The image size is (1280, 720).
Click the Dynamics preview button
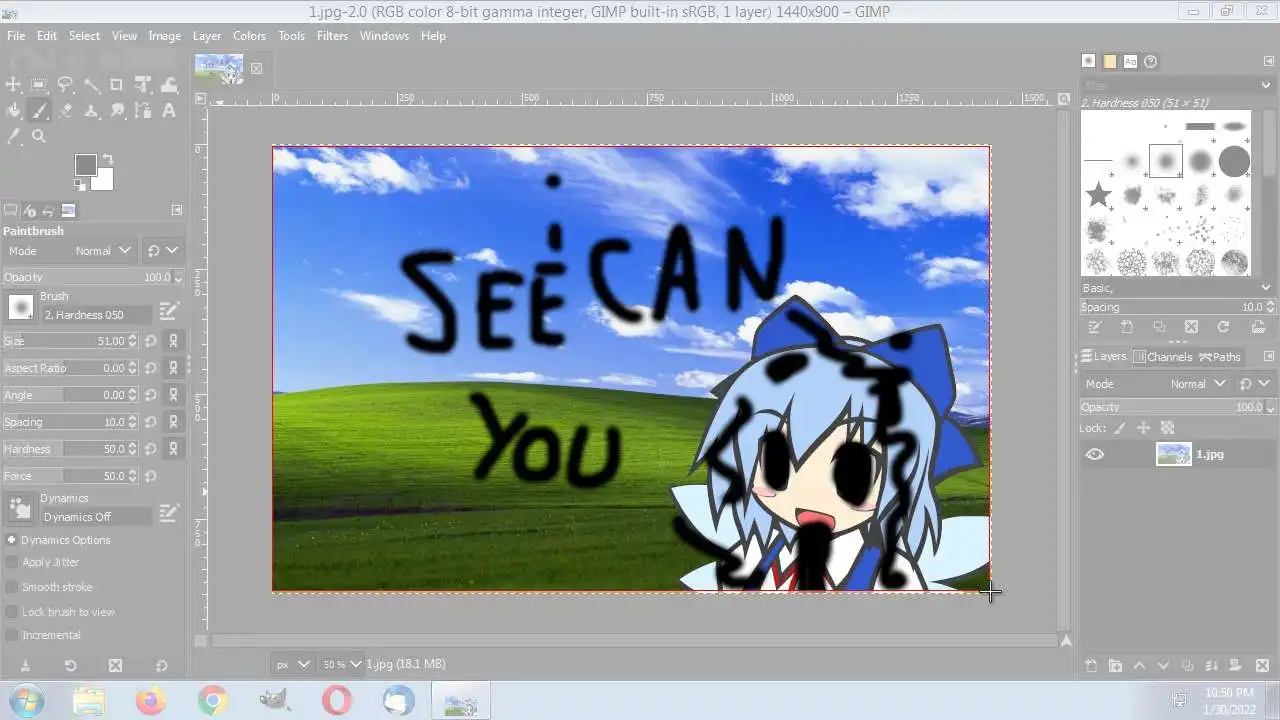(x=20, y=508)
